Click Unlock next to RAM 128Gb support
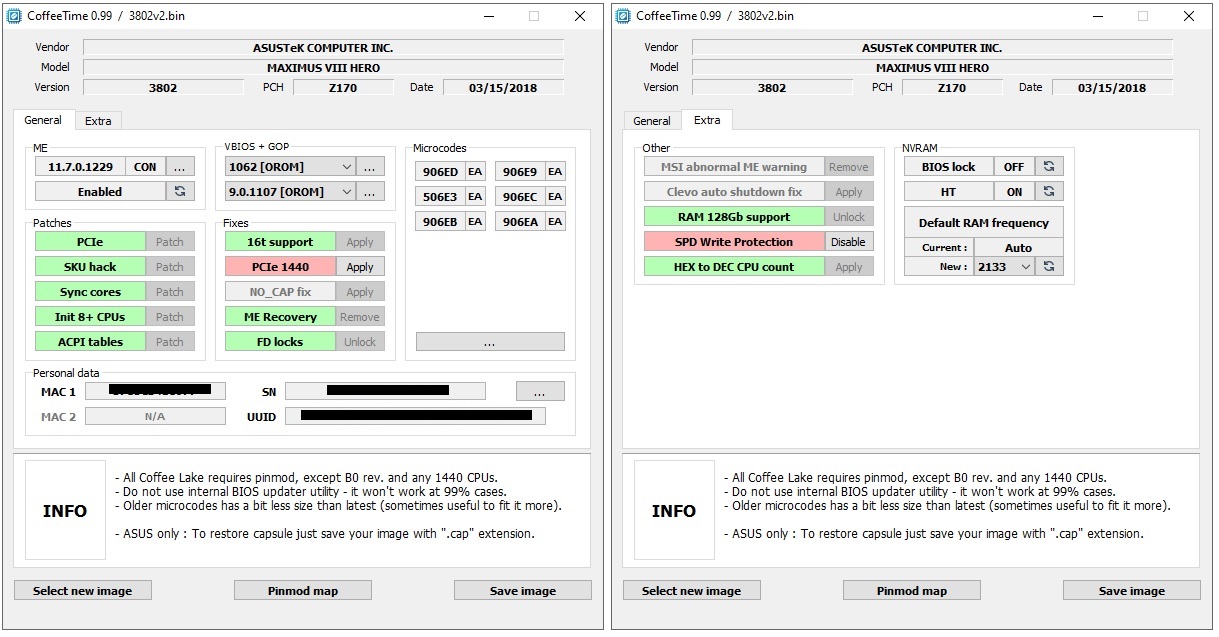 coord(848,216)
